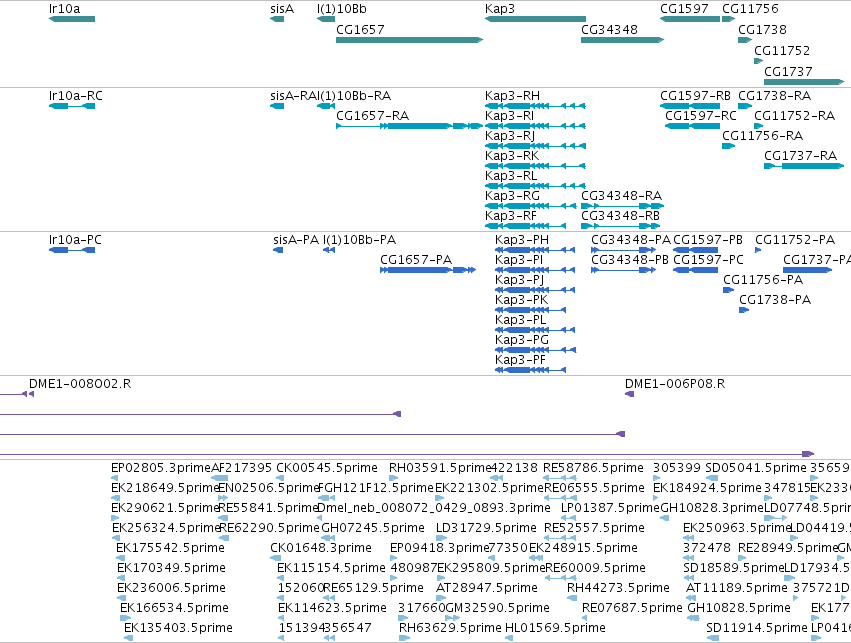This screenshot has height=643, width=851.
Task: Click the long CG1657 gene arrow bar
Action: [x=409, y=40]
